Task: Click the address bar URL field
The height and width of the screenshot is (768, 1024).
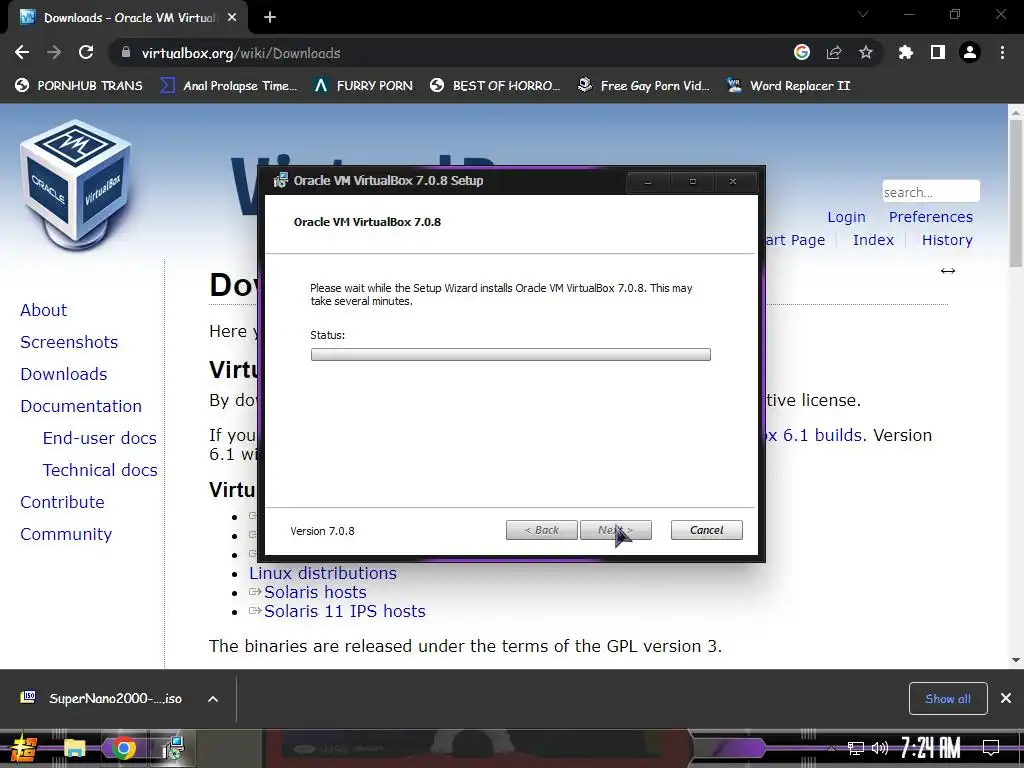Action: tap(451, 53)
